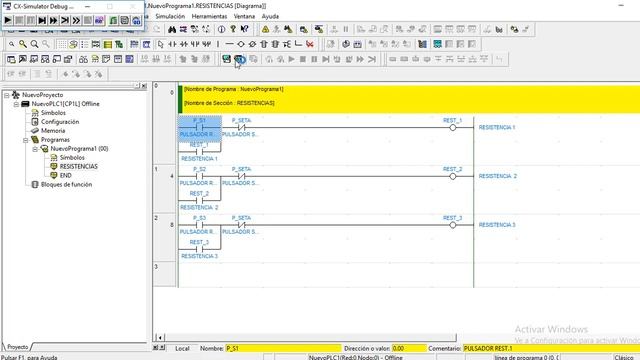Select Bloques de función in tree
The height and width of the screenshot is (360, 640).
(x=66, y=184)
